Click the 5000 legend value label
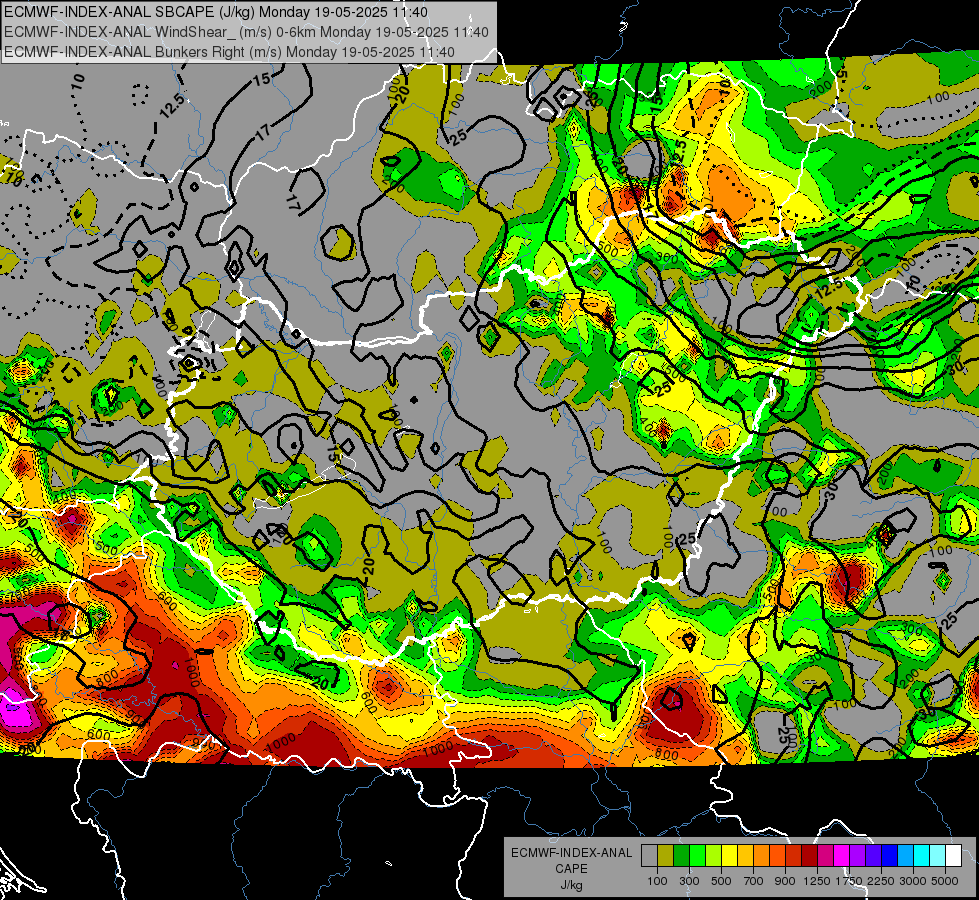 click(x=945, y=881)
